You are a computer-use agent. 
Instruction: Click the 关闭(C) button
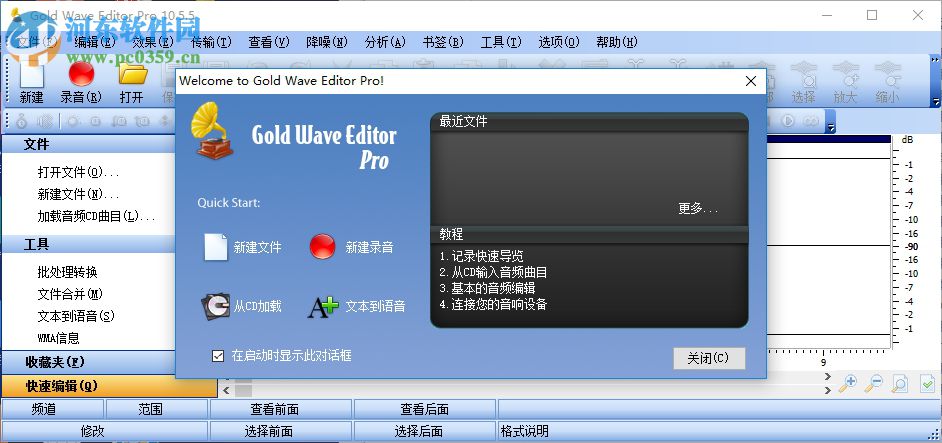tap(709, 358)
